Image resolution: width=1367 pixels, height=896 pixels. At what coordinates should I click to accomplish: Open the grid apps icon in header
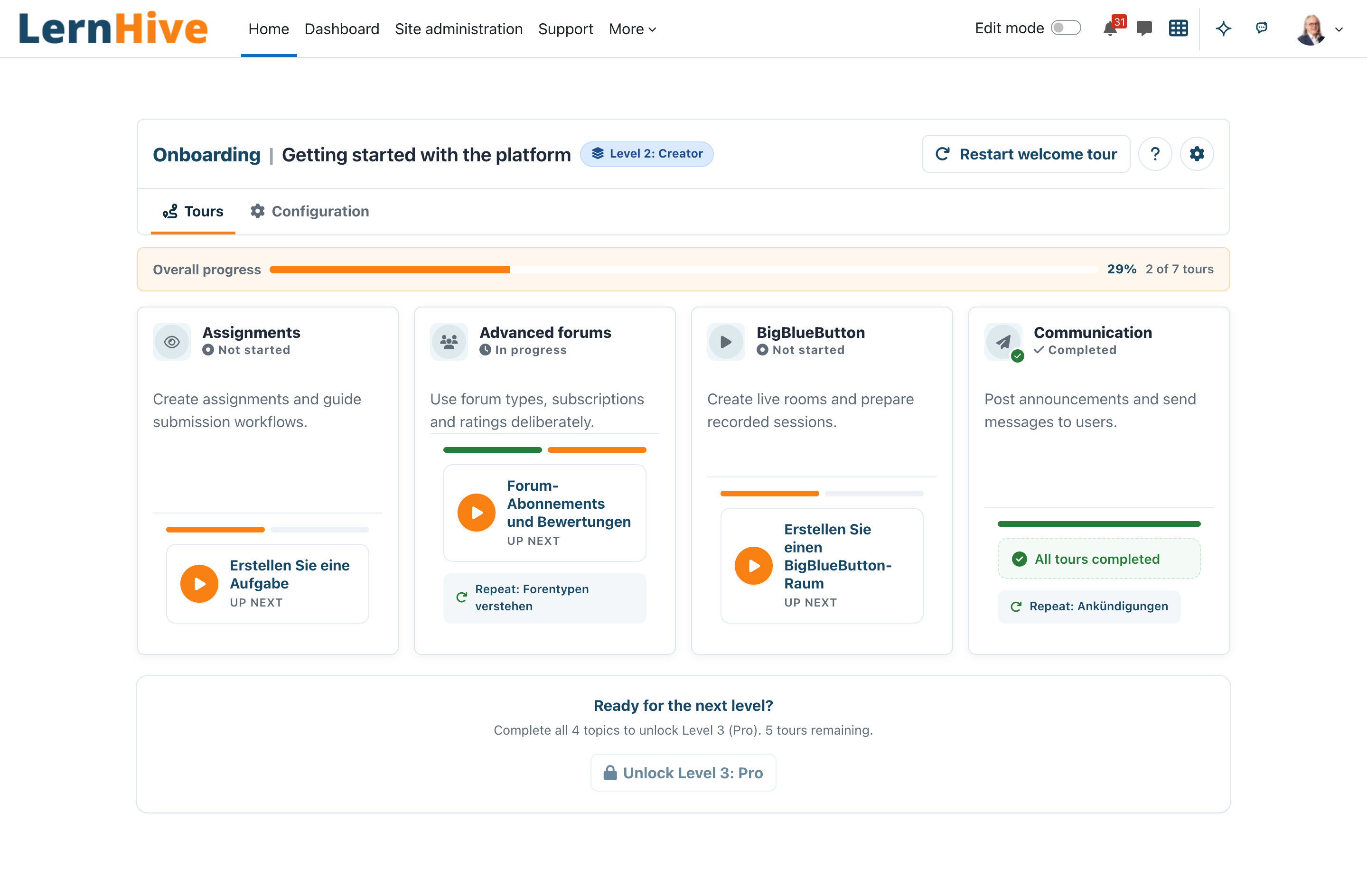click(x=1178, y=28)
